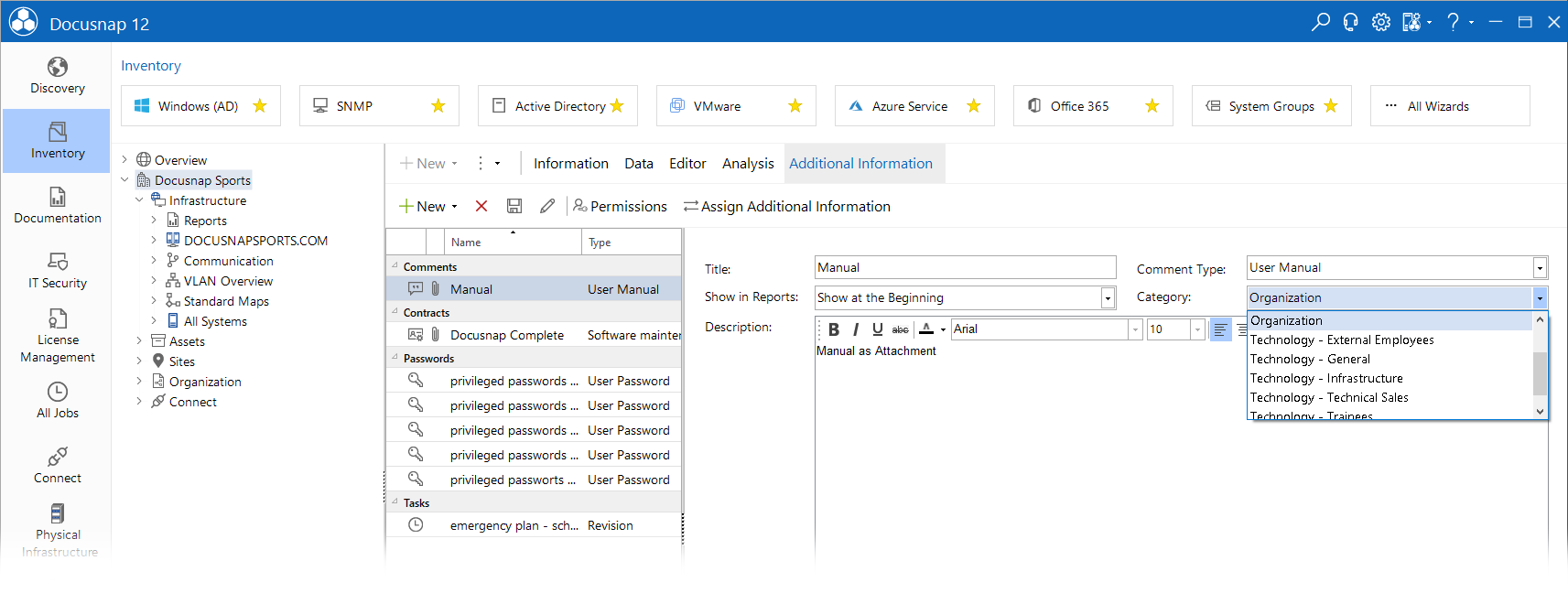This screenshot has width=1568, height=593.
Task: Open the Connect sidebar module
Action: click(57, 466)
